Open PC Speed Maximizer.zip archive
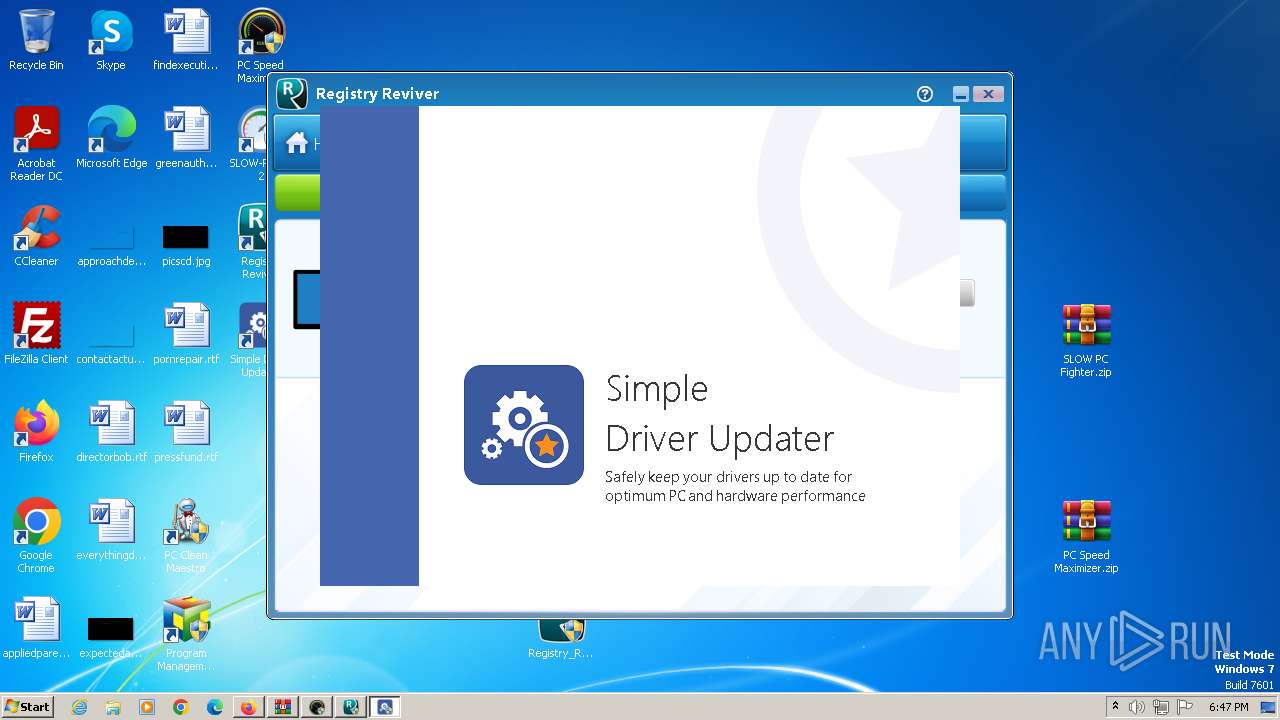 1086,537
